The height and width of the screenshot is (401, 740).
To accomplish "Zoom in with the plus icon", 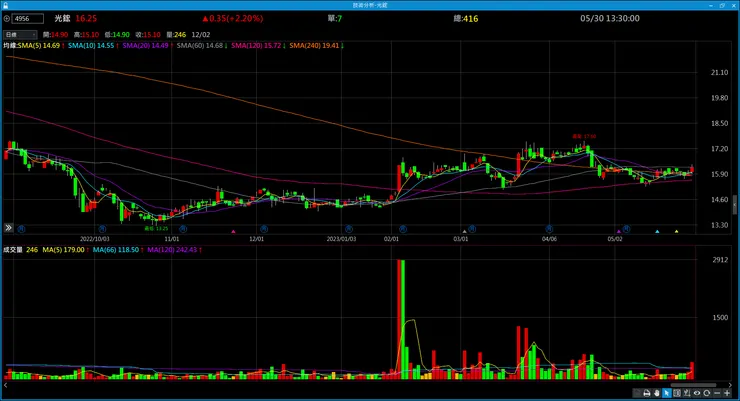I will click(727, 393).
